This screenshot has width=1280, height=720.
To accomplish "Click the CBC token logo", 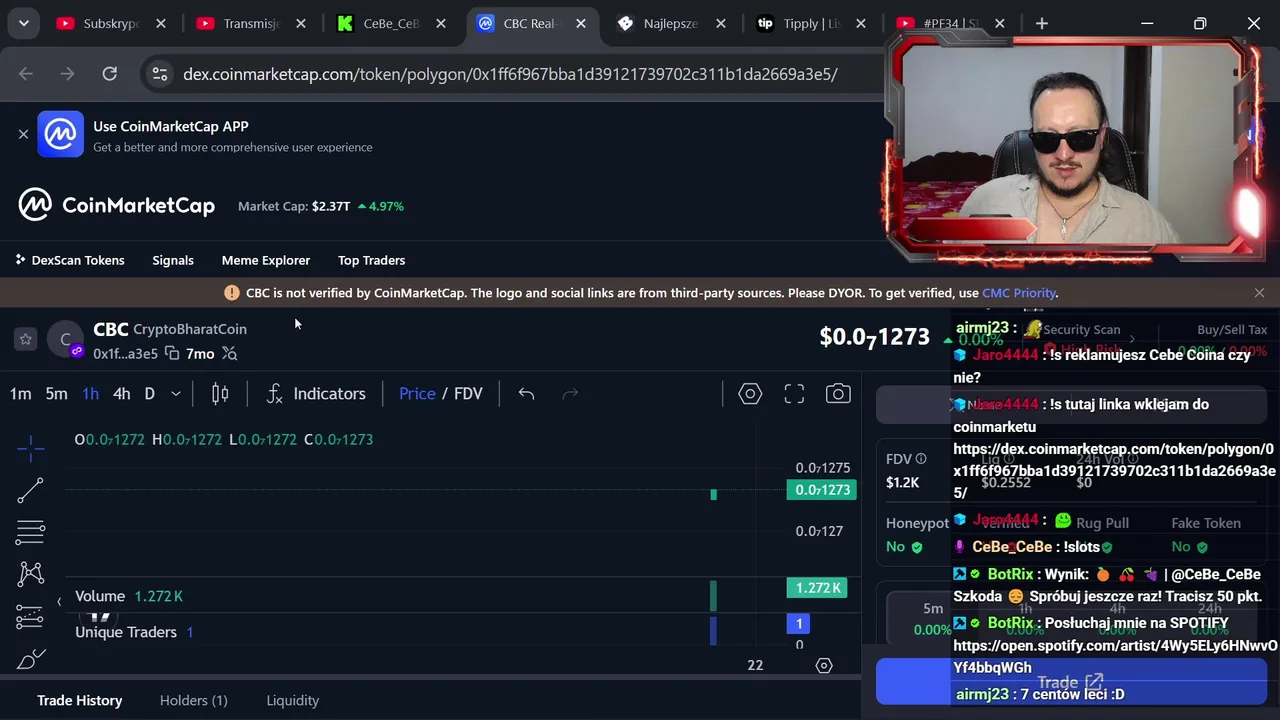I will pyautogui.click(x=65, y=340).
